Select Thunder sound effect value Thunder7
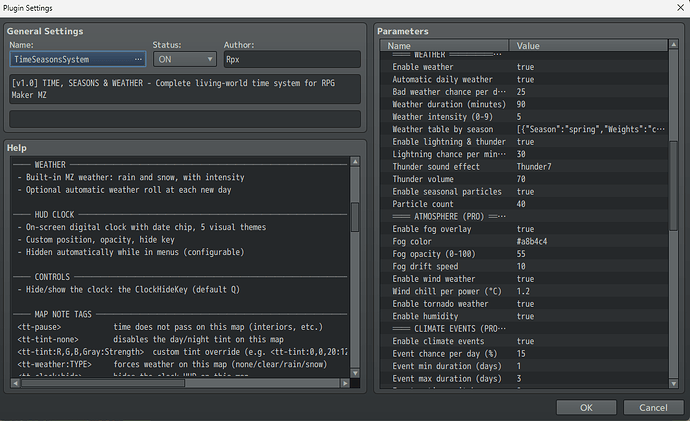 (x=534, y=167)
